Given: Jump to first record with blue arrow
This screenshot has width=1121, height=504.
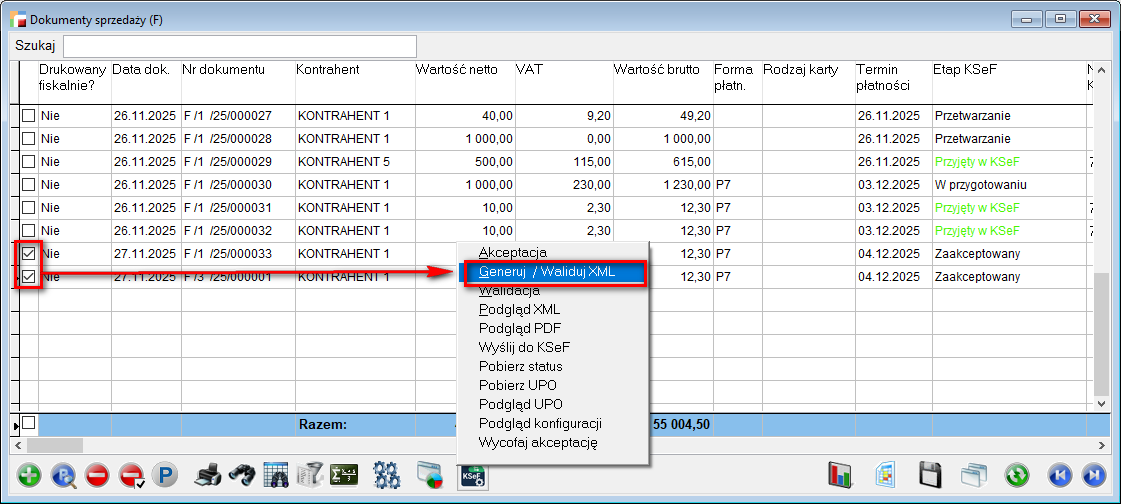Looking at the screenshot, I should [x=1059, y=476].
